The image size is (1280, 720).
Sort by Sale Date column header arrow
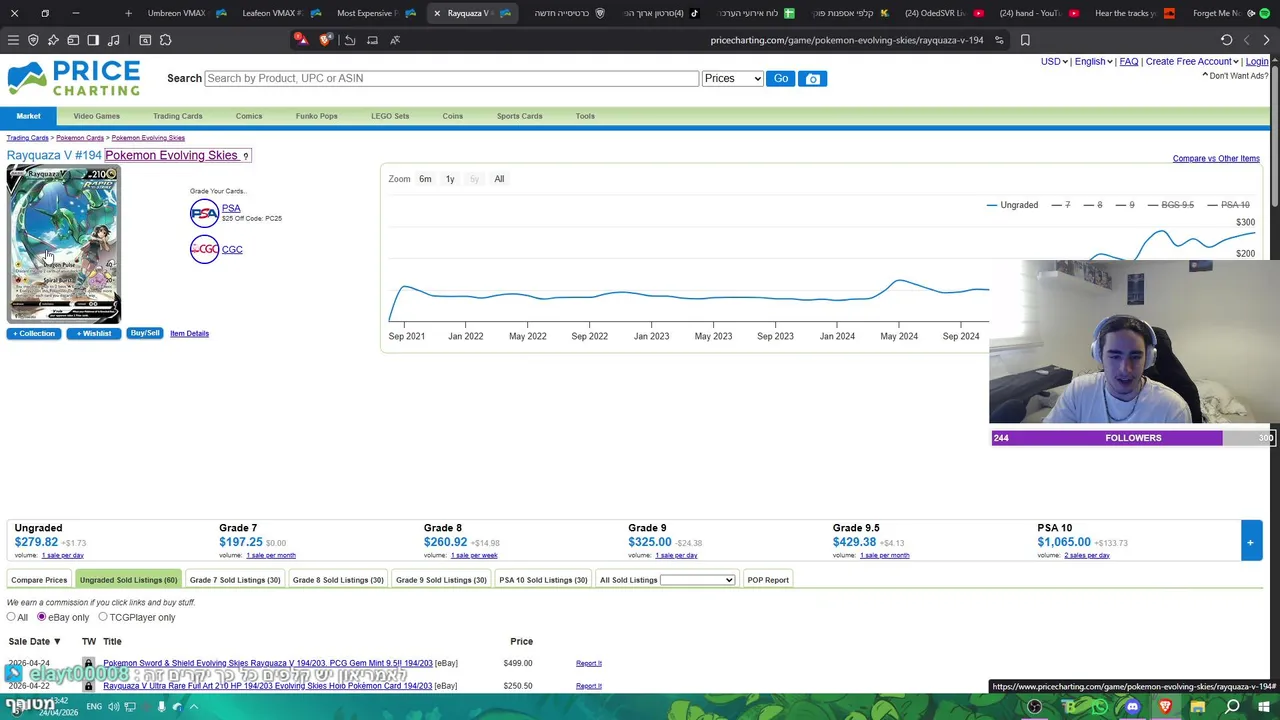(57, 641)
